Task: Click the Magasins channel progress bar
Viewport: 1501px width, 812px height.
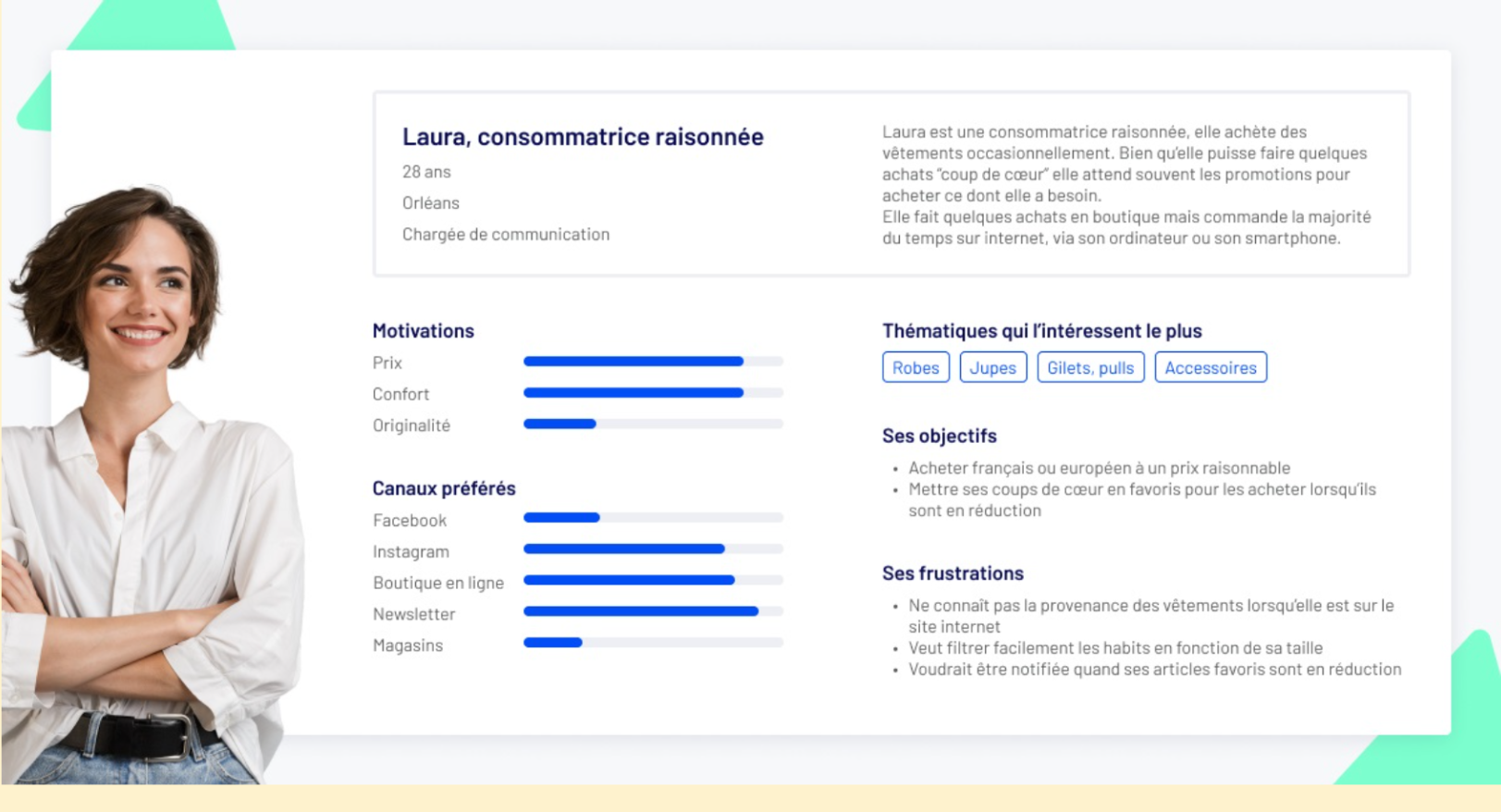Action: pyautogui.click(x=653, y=643)
